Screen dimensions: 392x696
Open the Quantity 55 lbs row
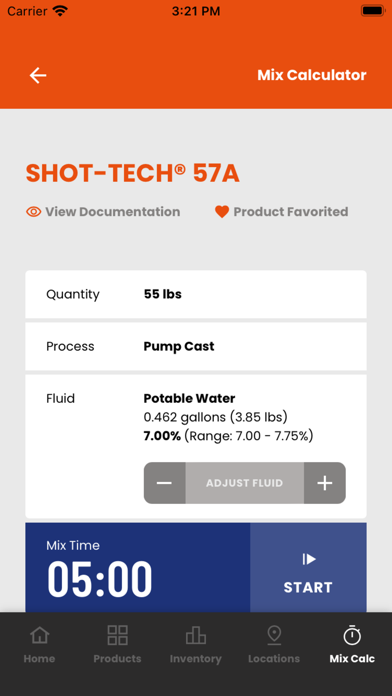click(196, 294)
